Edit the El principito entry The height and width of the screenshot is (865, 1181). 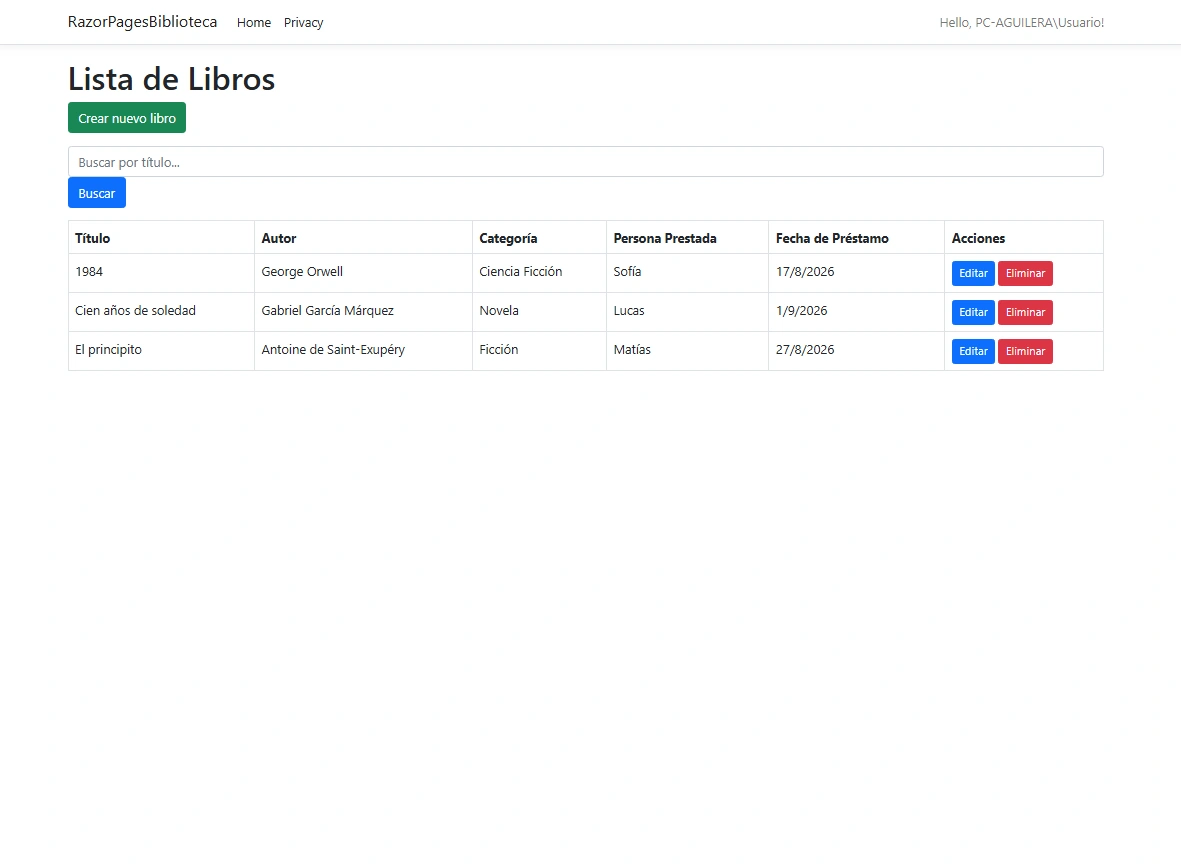click(973, 352)
